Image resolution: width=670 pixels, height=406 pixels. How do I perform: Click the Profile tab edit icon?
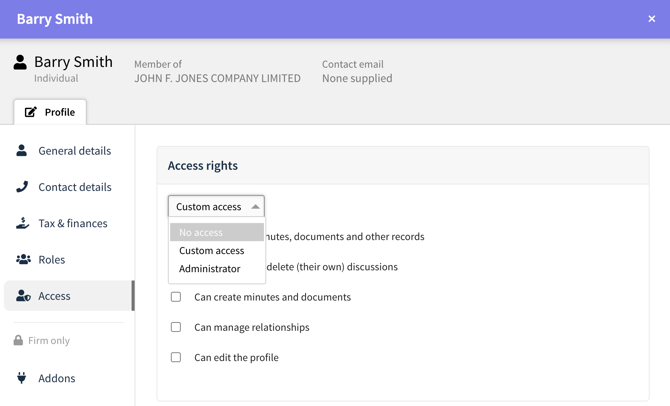coord(30,112)
